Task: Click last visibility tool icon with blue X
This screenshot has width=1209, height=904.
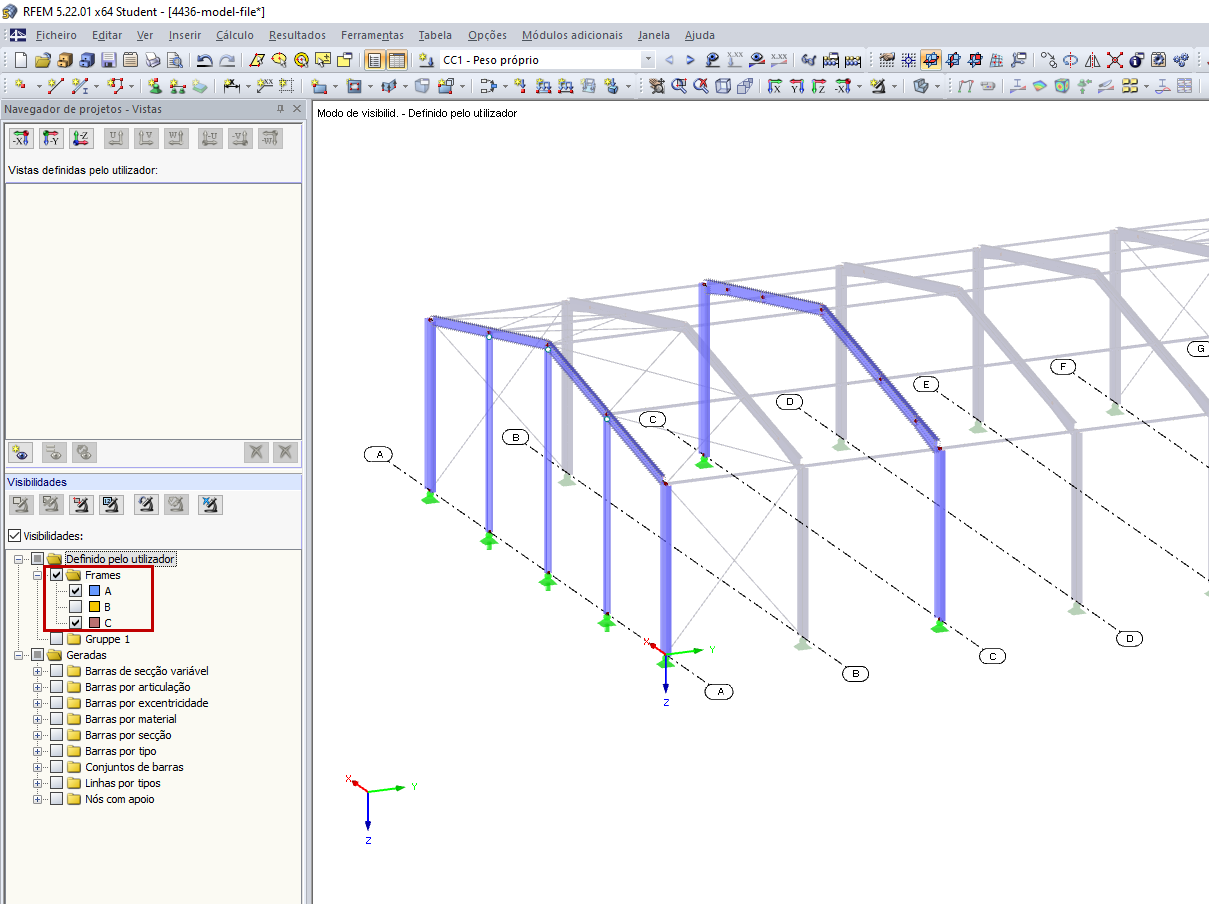Action: pyautogui.click(x=210, y=504)
